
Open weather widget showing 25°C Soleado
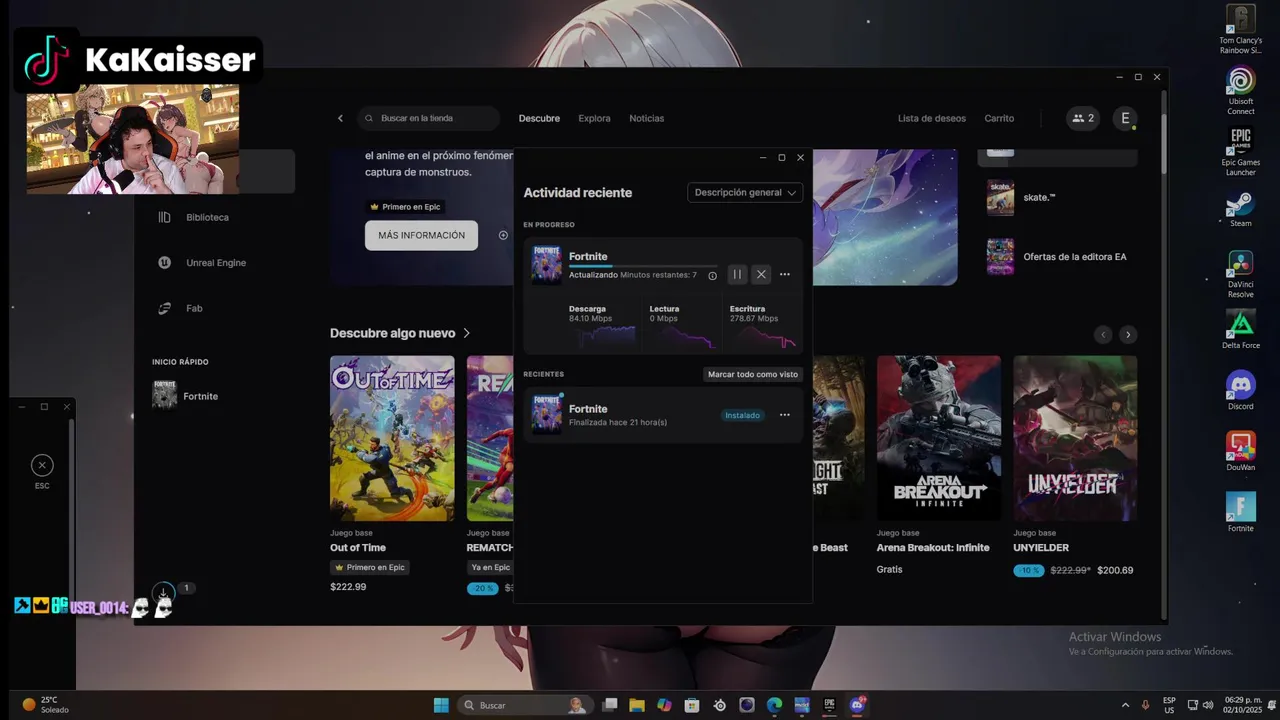[x=46, y=705]
